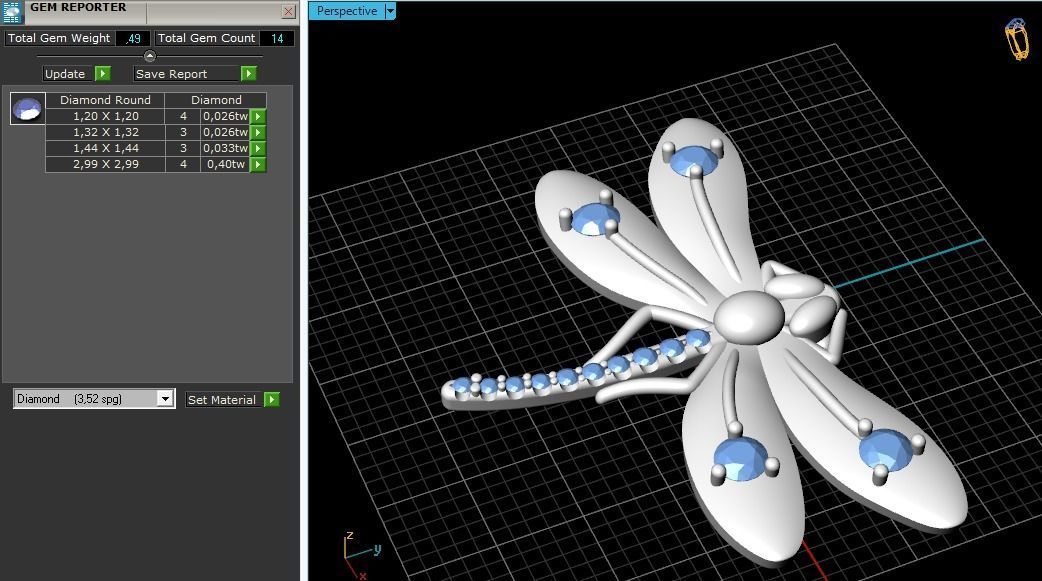Viewport: 1042px width, 581px height.
Task: Click the Save Report button
Action: coord(186,74)
